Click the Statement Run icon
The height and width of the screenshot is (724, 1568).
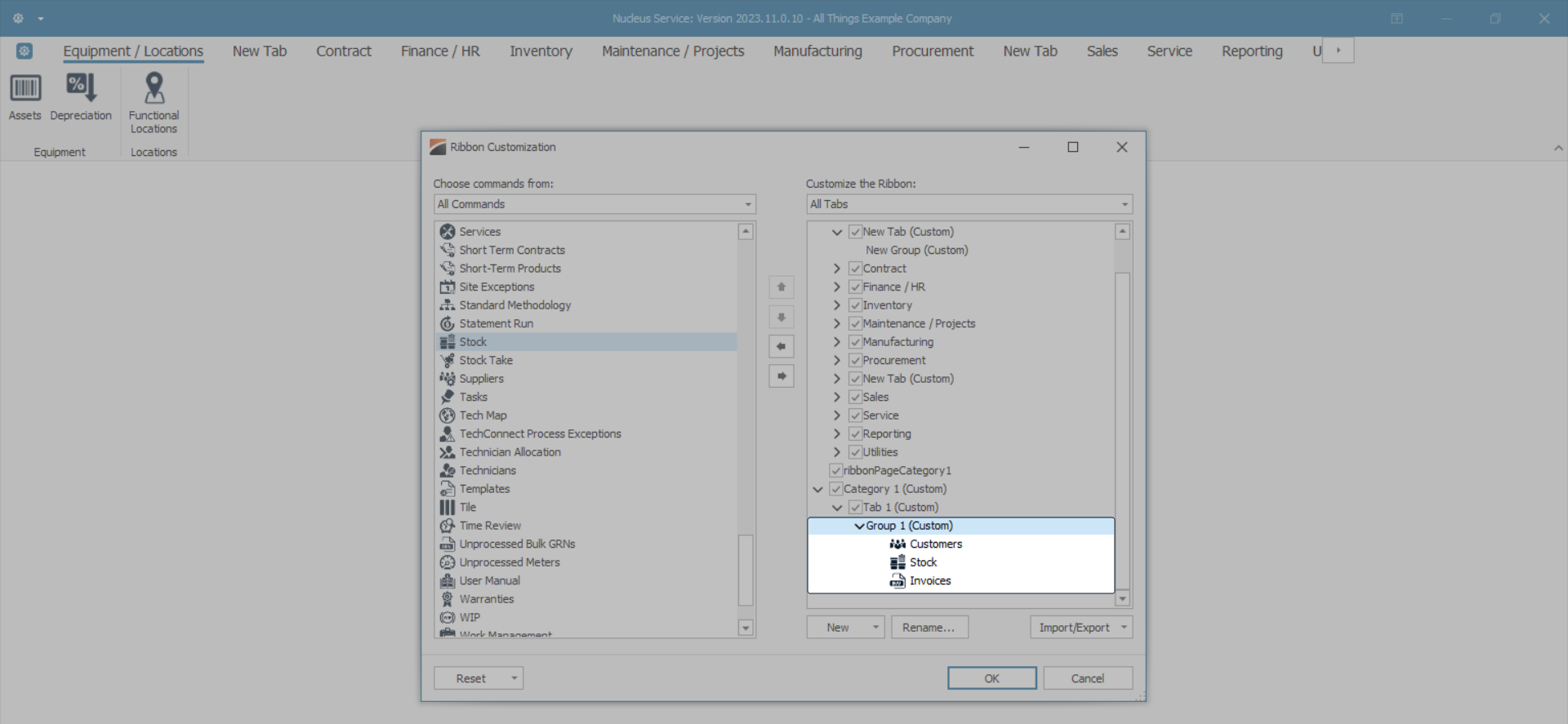click(448, 323)
